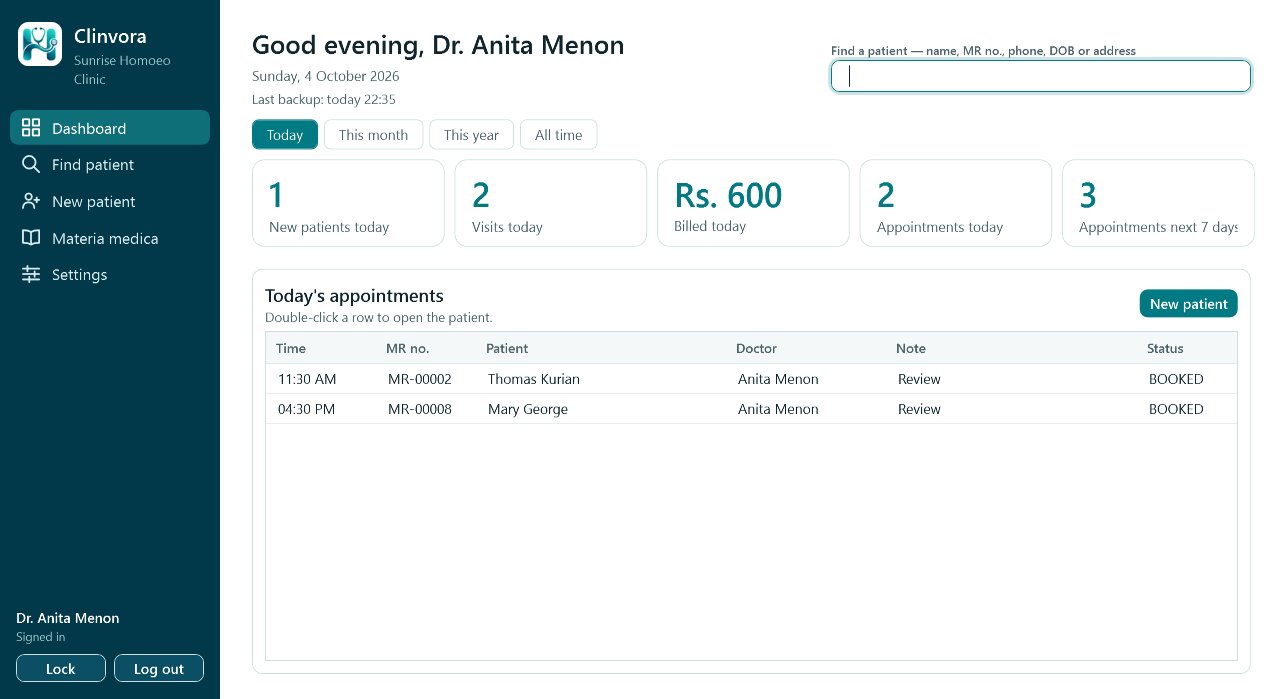Open Materia medica section
The image size is (1282, 699).
point(110,238)
